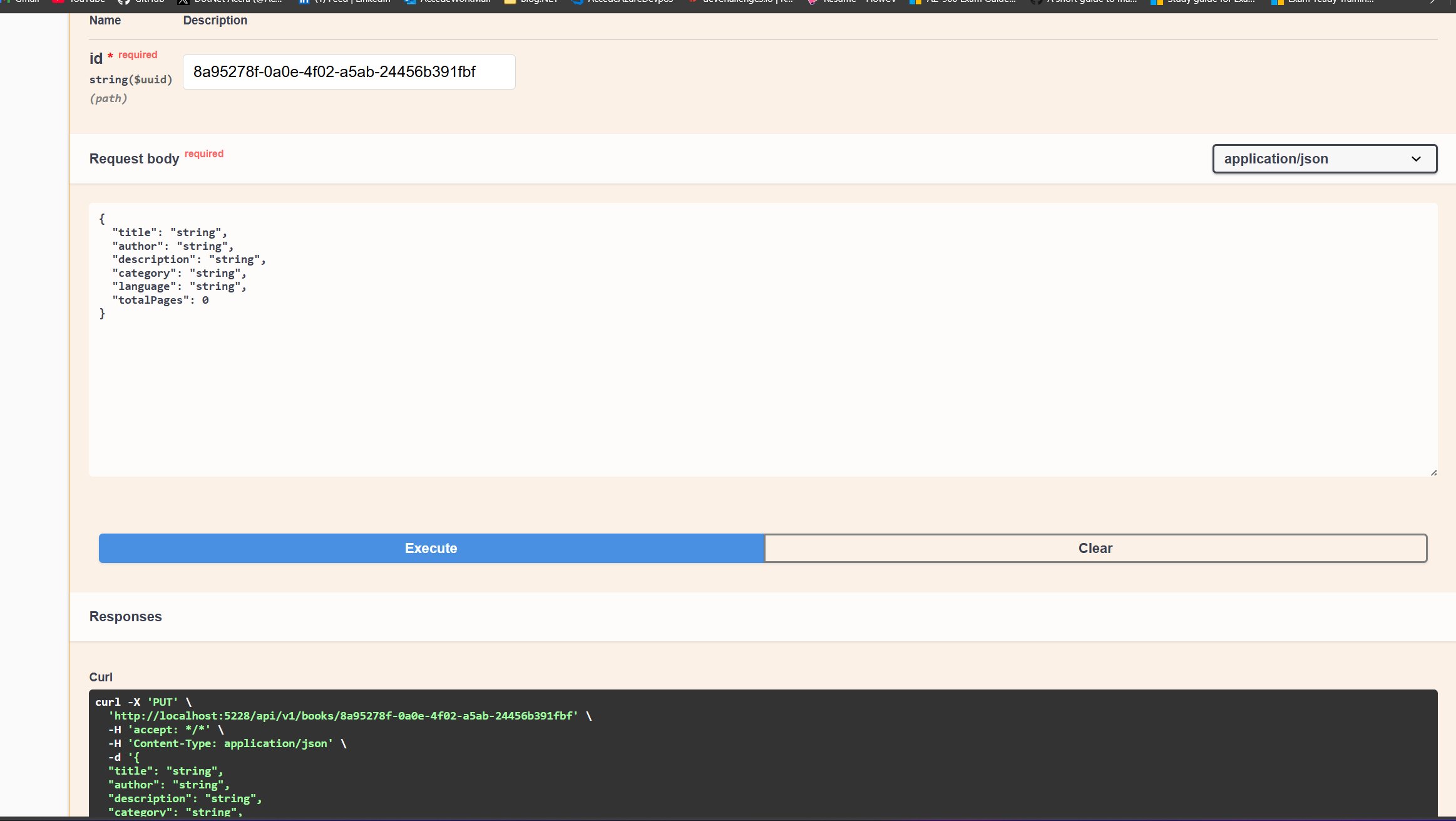This screenshot has height=821, width=1456.
Task: Click the Responses section heading
Action: (x=126, y=617)
